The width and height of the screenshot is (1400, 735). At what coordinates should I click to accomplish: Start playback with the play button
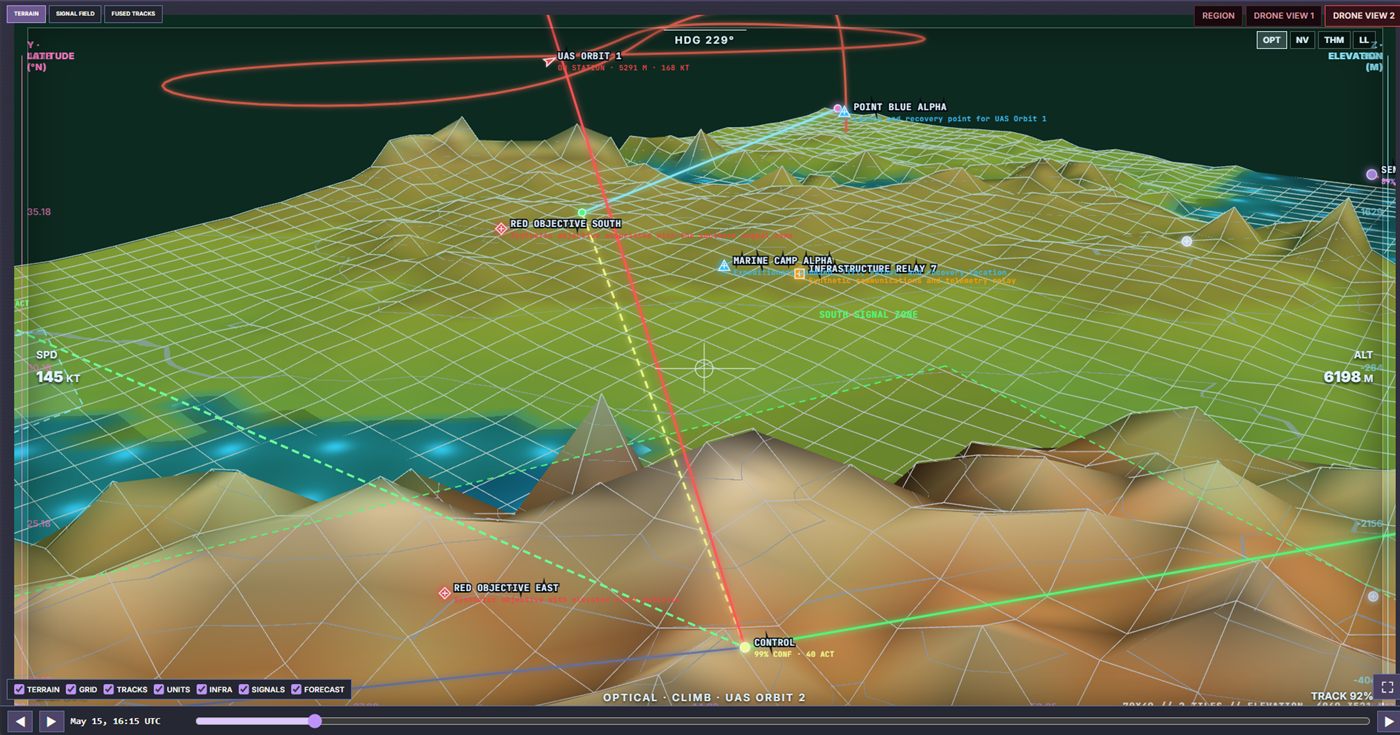tap(51, 721)
